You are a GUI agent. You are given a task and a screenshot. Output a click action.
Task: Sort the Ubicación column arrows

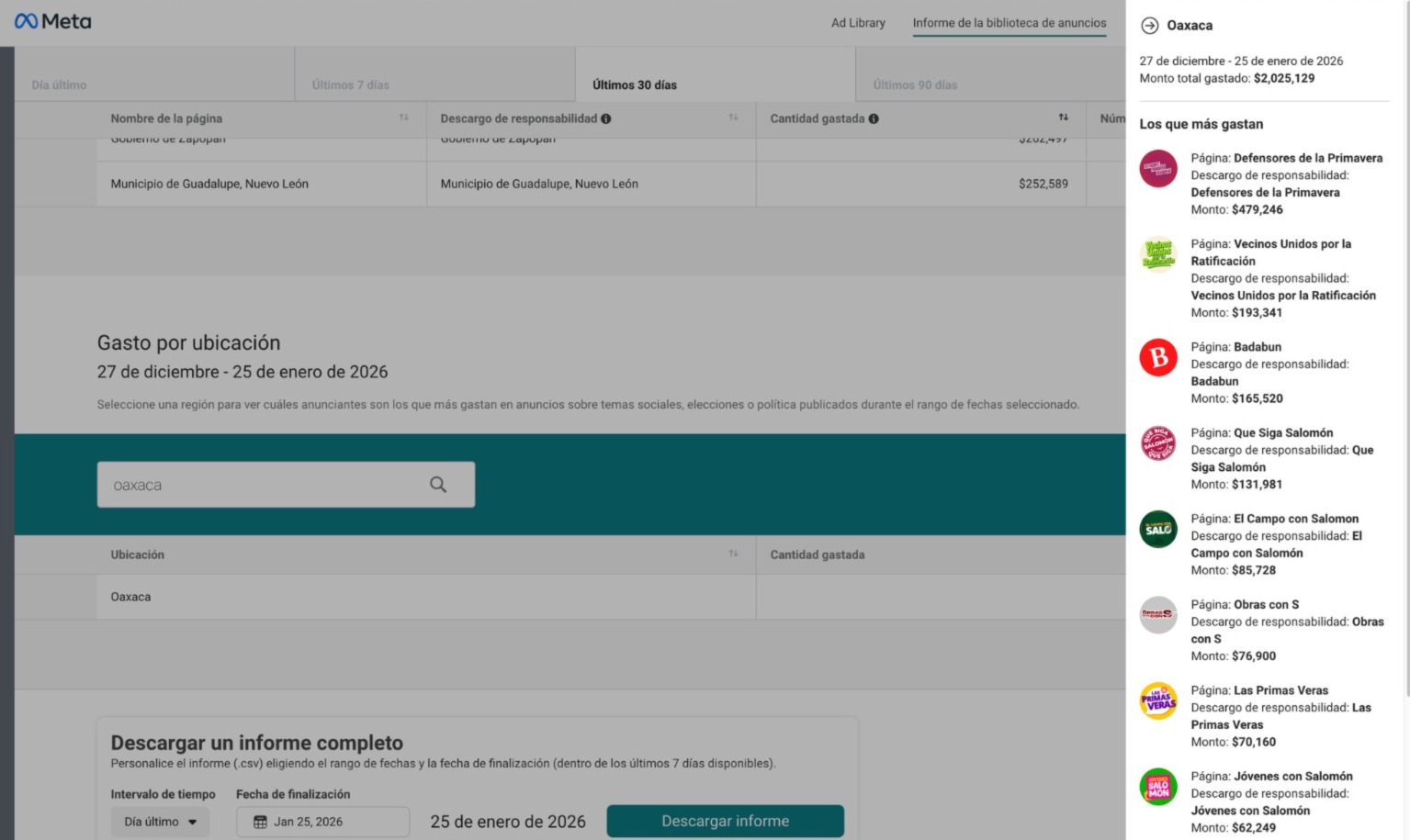pos(733,554)
